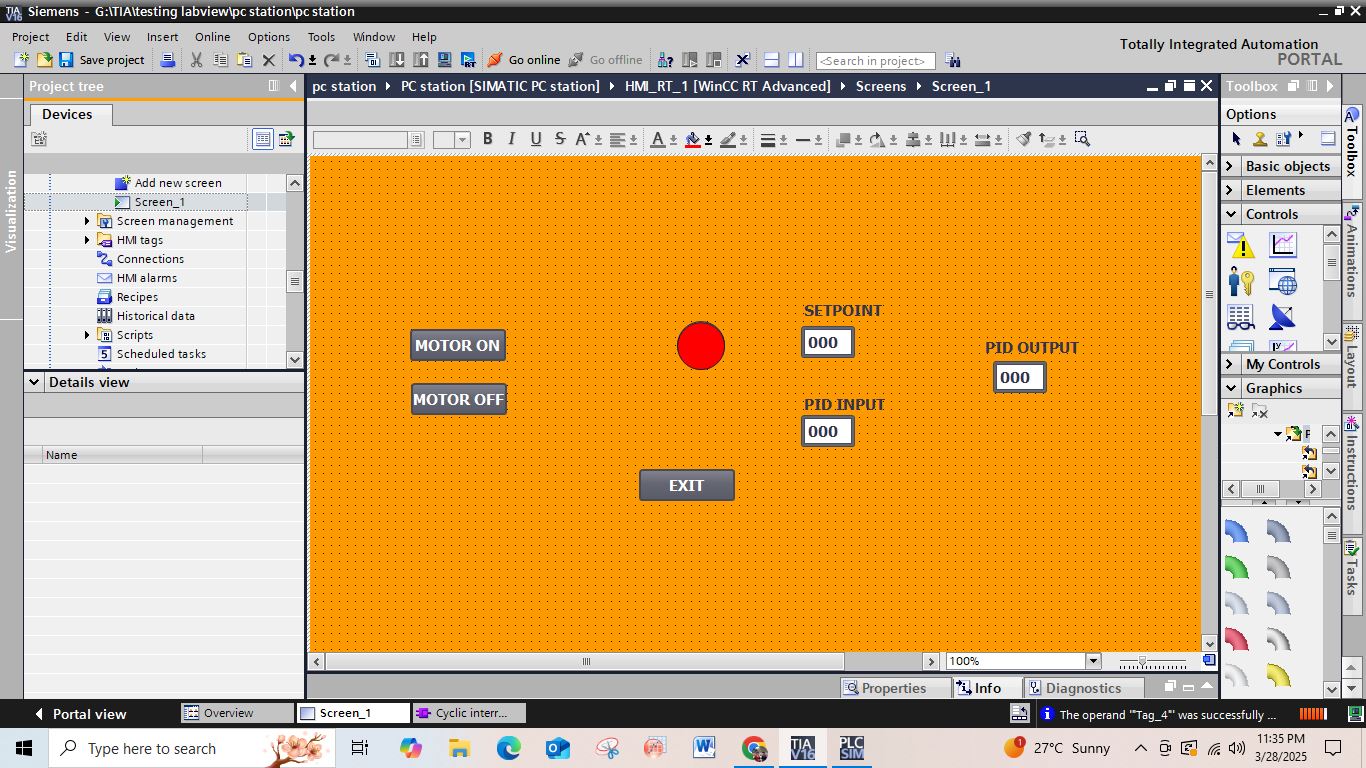The image size is (1366, 768).
Task: Toggle italic text formatting
Action: 511,139
